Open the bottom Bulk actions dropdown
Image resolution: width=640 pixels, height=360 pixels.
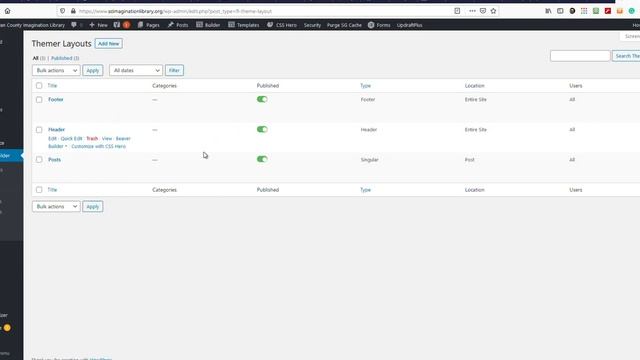[56, 207]
